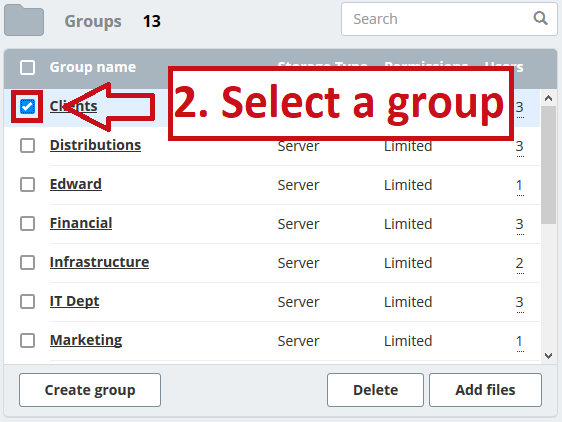This screenshot has height=422, width=562.
Task: Click Server storage type for Edward
Action: (298, 185)
